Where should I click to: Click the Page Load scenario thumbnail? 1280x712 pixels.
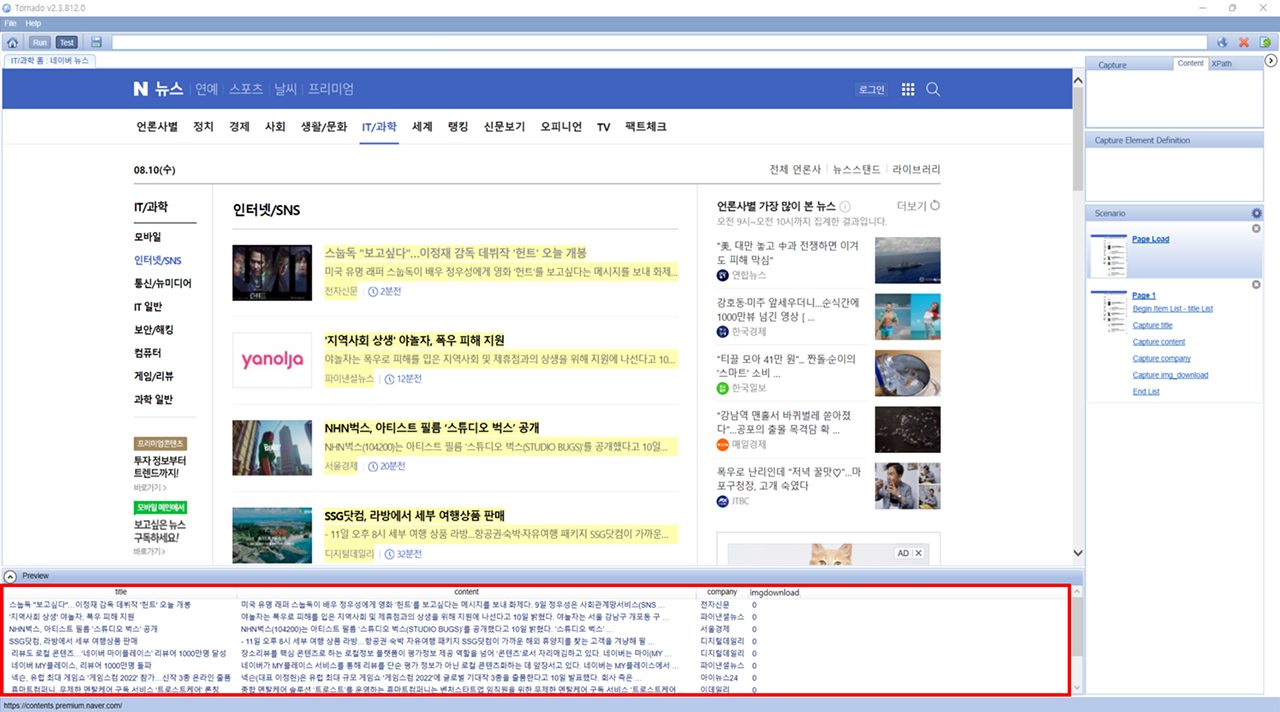[1108, 256]
